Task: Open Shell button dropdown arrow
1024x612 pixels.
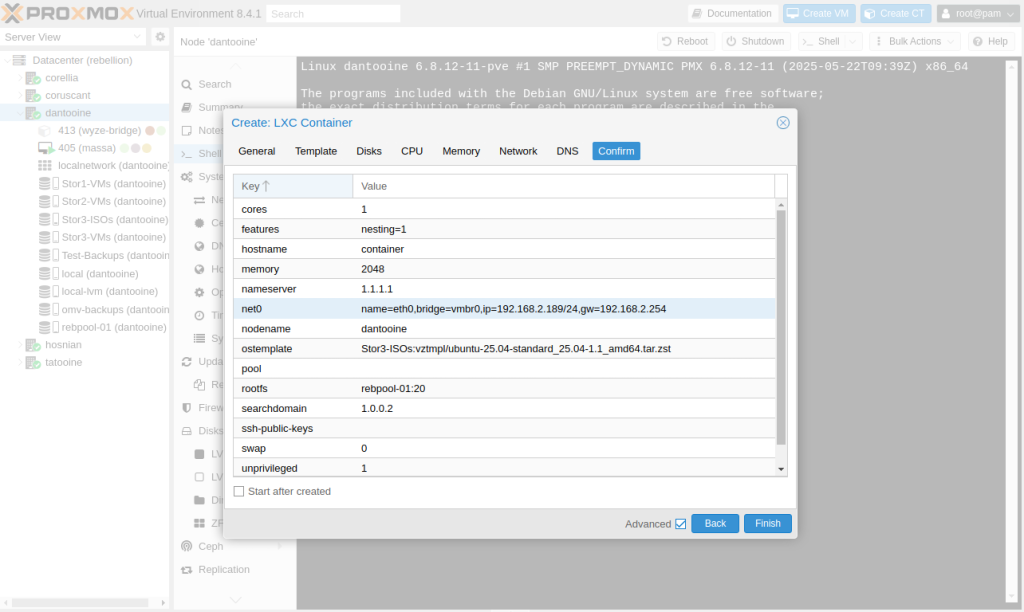Action: pos(852,41)
